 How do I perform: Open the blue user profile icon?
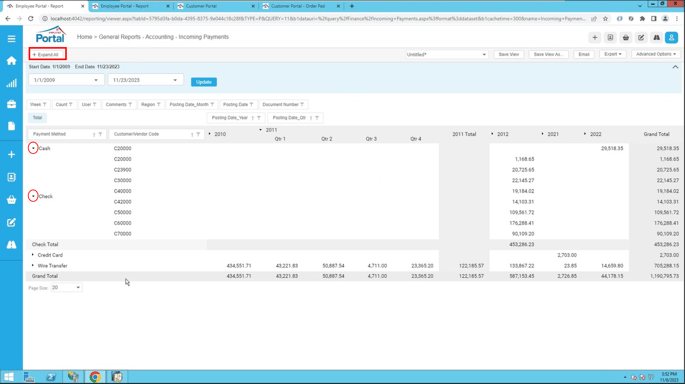(671, 38)
